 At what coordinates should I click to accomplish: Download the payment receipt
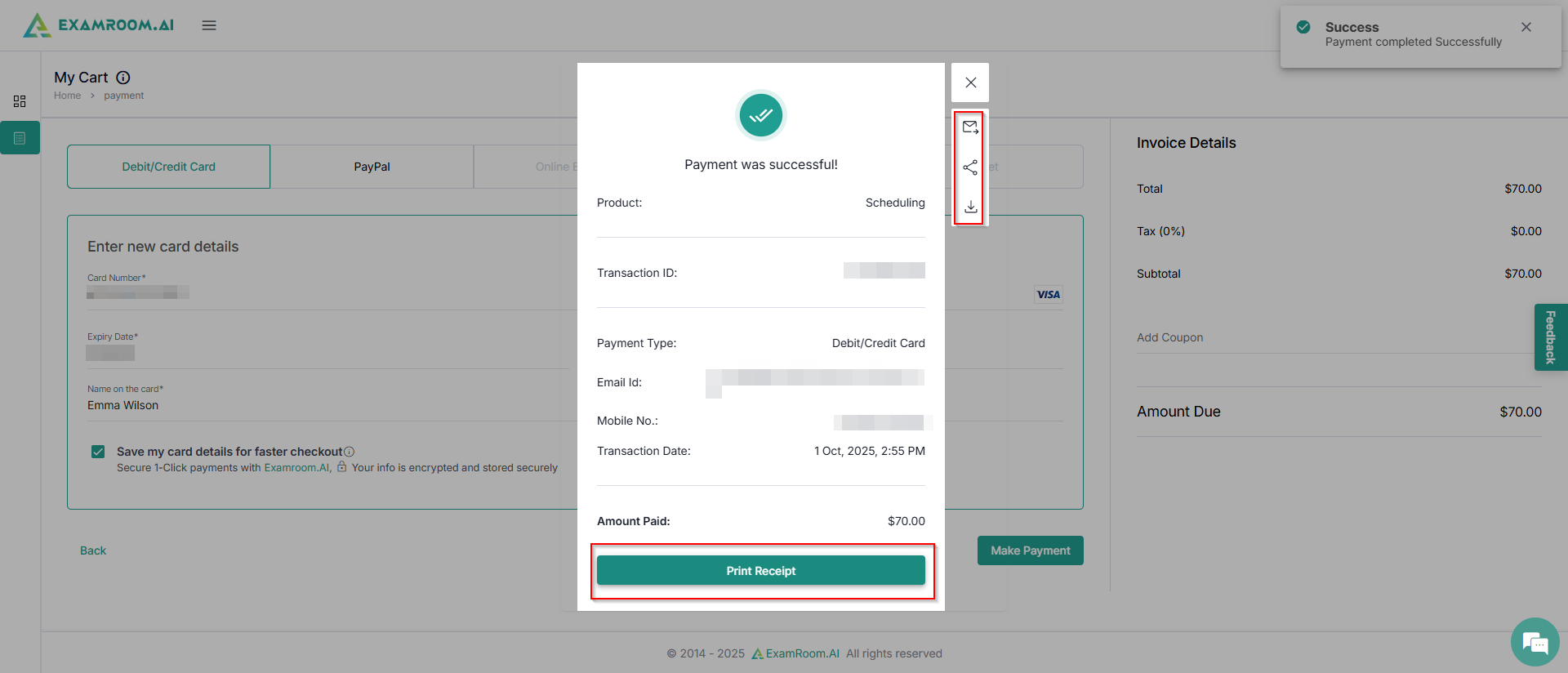point(970,207)
